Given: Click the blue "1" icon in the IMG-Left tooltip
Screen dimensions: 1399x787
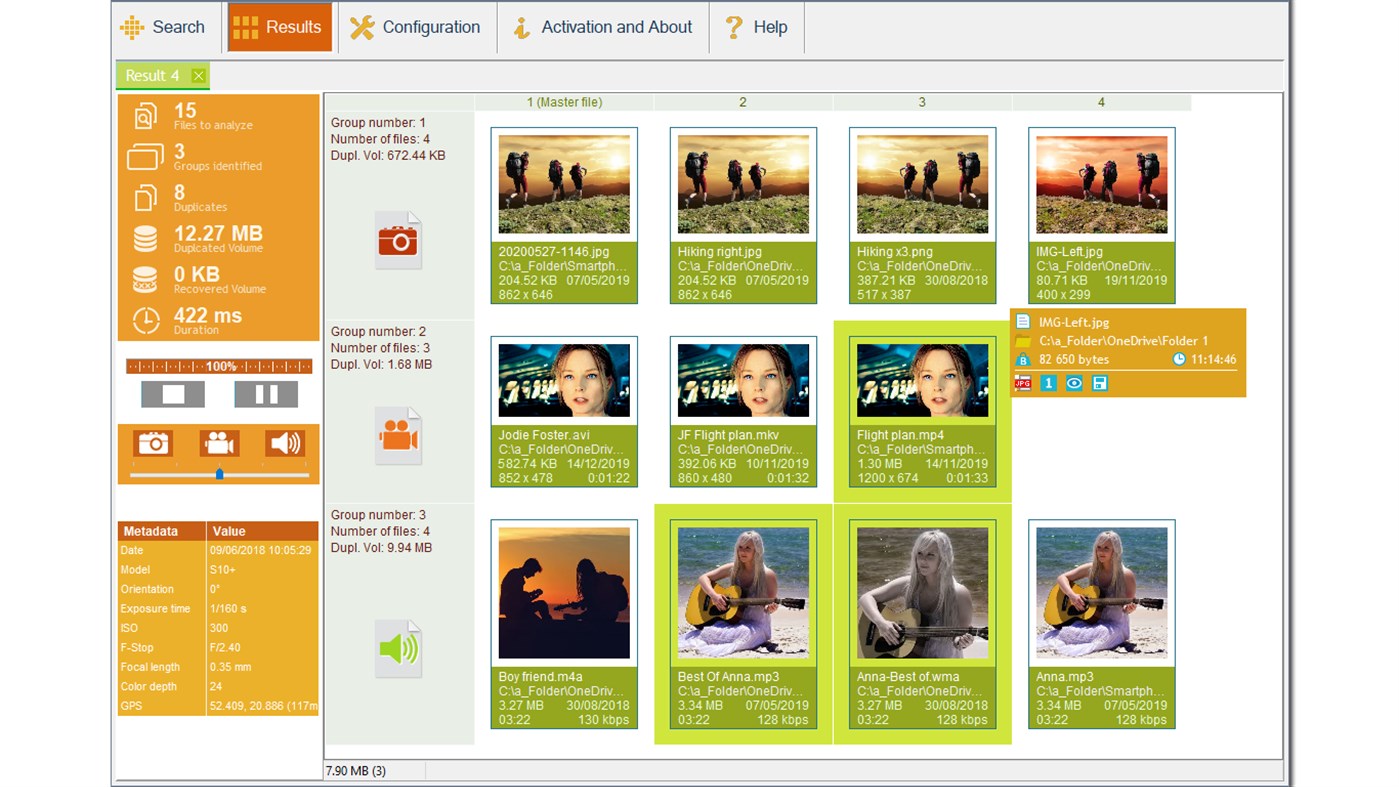Looking at the screenshot, I should point(1048,382).
